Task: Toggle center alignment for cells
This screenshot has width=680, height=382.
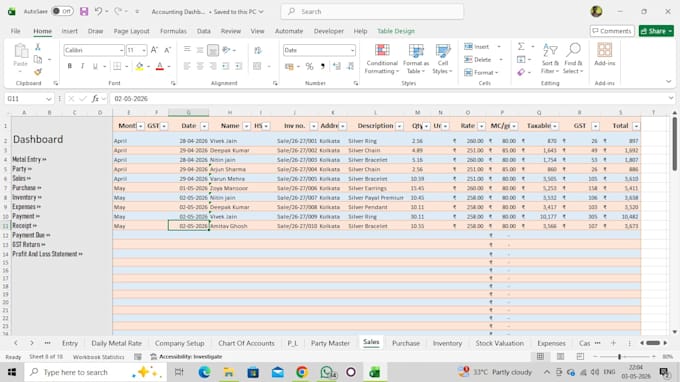Action: click(200, 66)
